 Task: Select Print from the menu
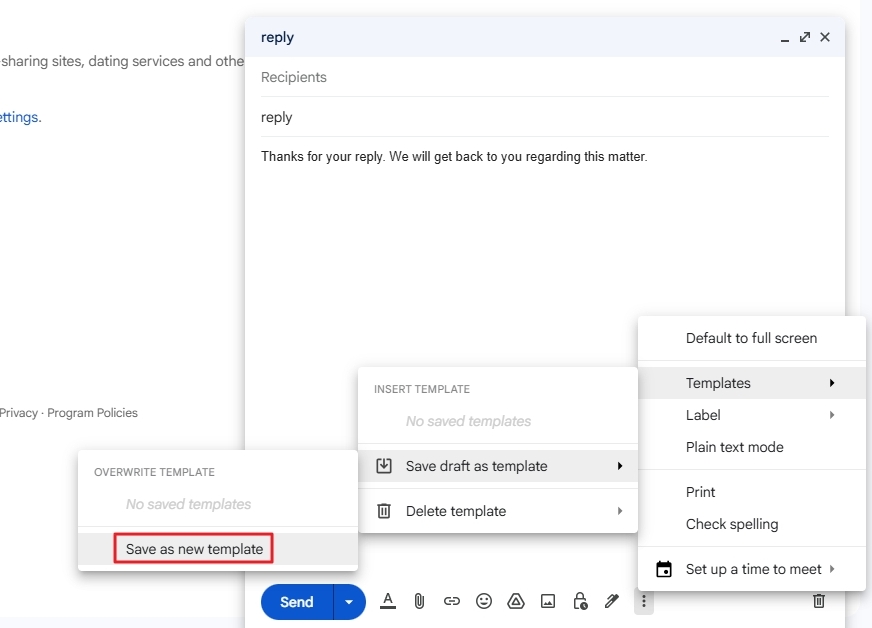[751, 492]
